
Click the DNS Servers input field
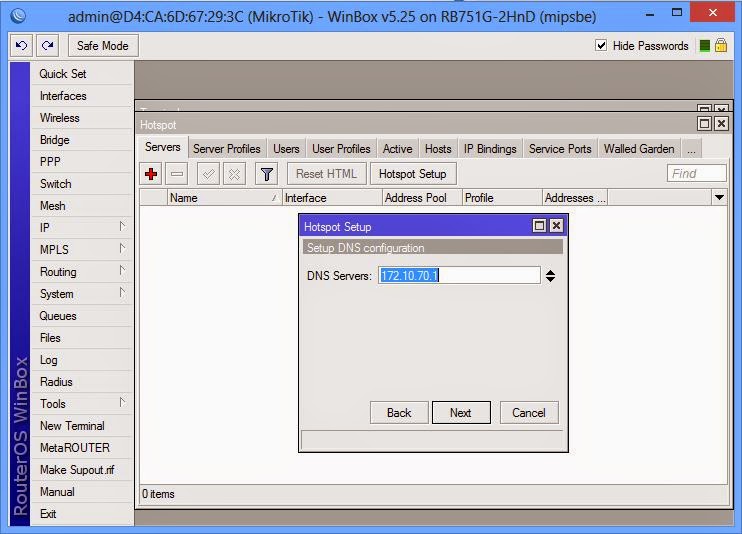click(459, 276)
